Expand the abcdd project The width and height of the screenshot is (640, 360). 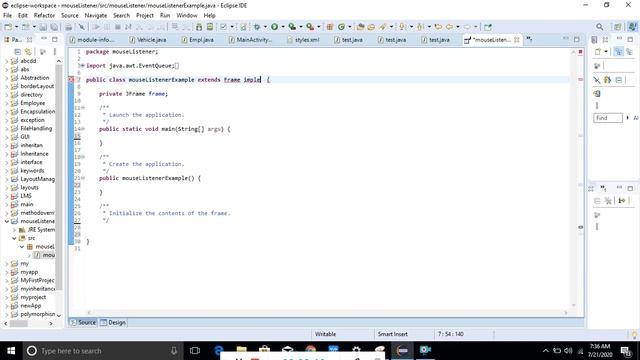(7, 61)
